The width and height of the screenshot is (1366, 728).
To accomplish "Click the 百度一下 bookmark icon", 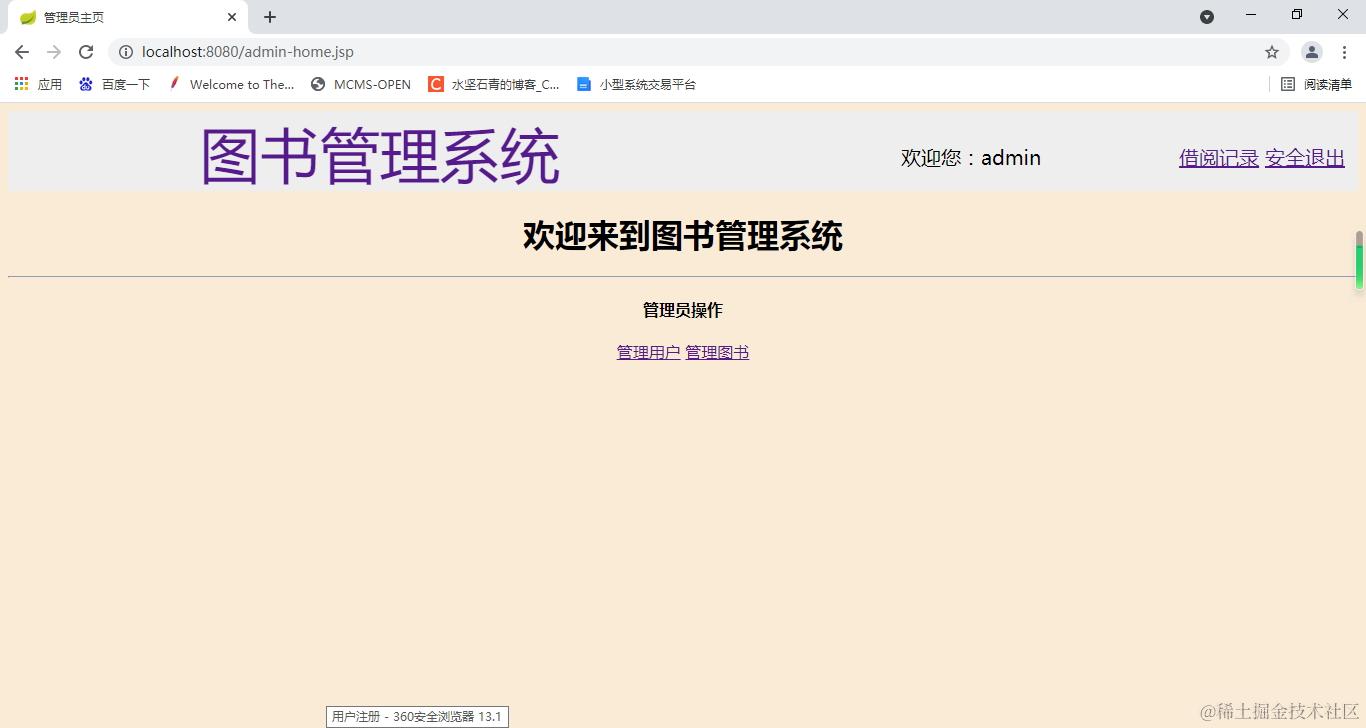I will click(86, 84).
